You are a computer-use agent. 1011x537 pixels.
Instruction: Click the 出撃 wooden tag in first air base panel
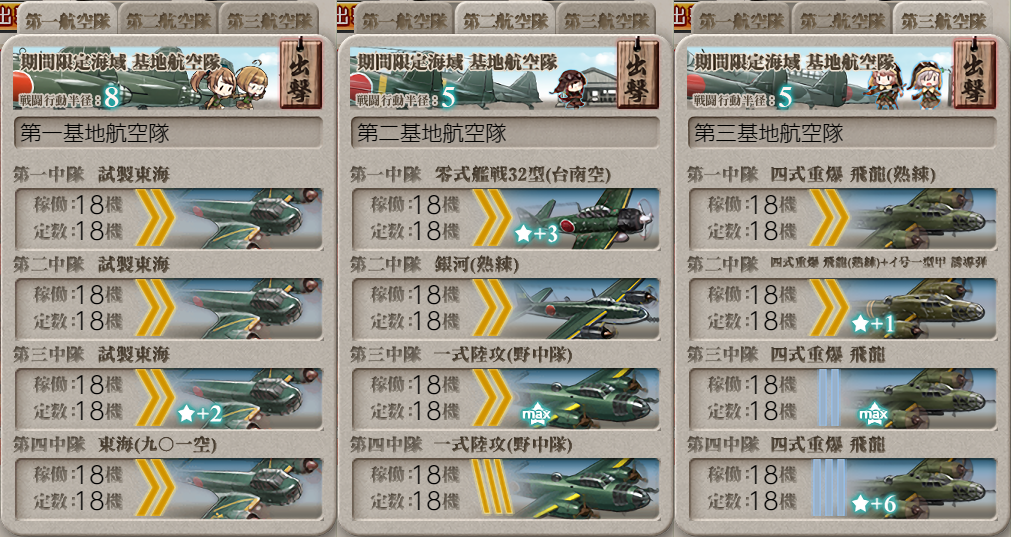[300, 74]
